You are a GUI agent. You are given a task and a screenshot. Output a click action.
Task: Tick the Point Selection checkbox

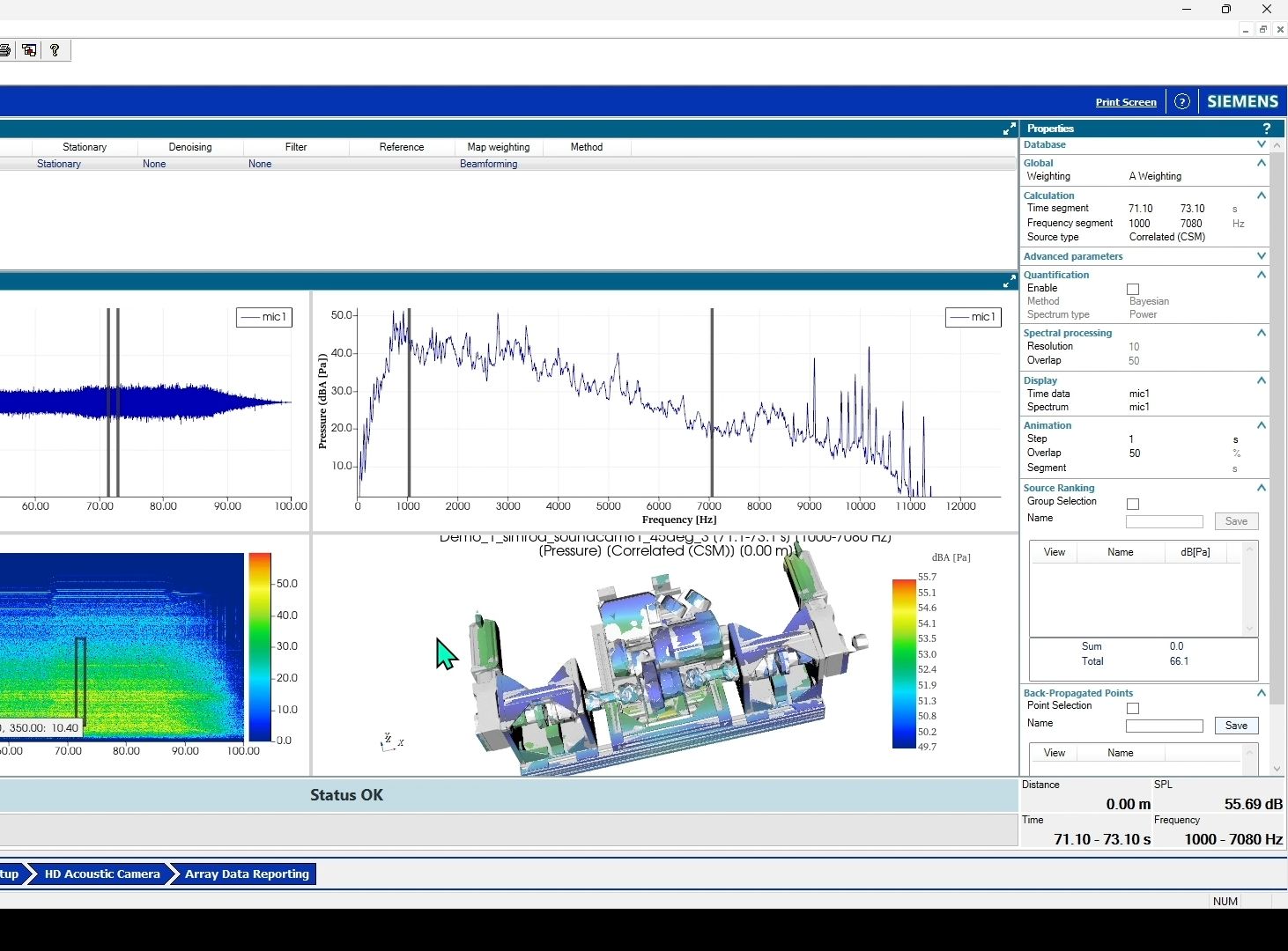1133,708
